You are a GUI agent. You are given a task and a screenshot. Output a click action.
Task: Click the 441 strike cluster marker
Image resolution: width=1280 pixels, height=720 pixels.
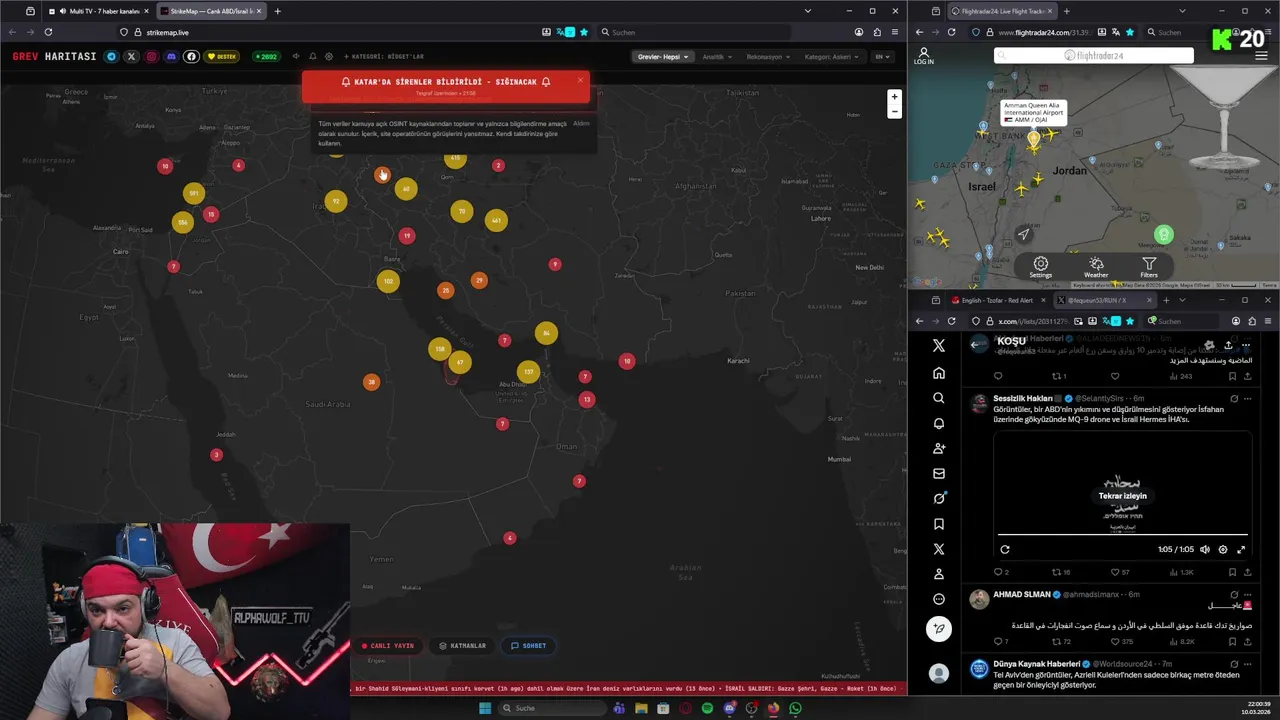point(496,220)
